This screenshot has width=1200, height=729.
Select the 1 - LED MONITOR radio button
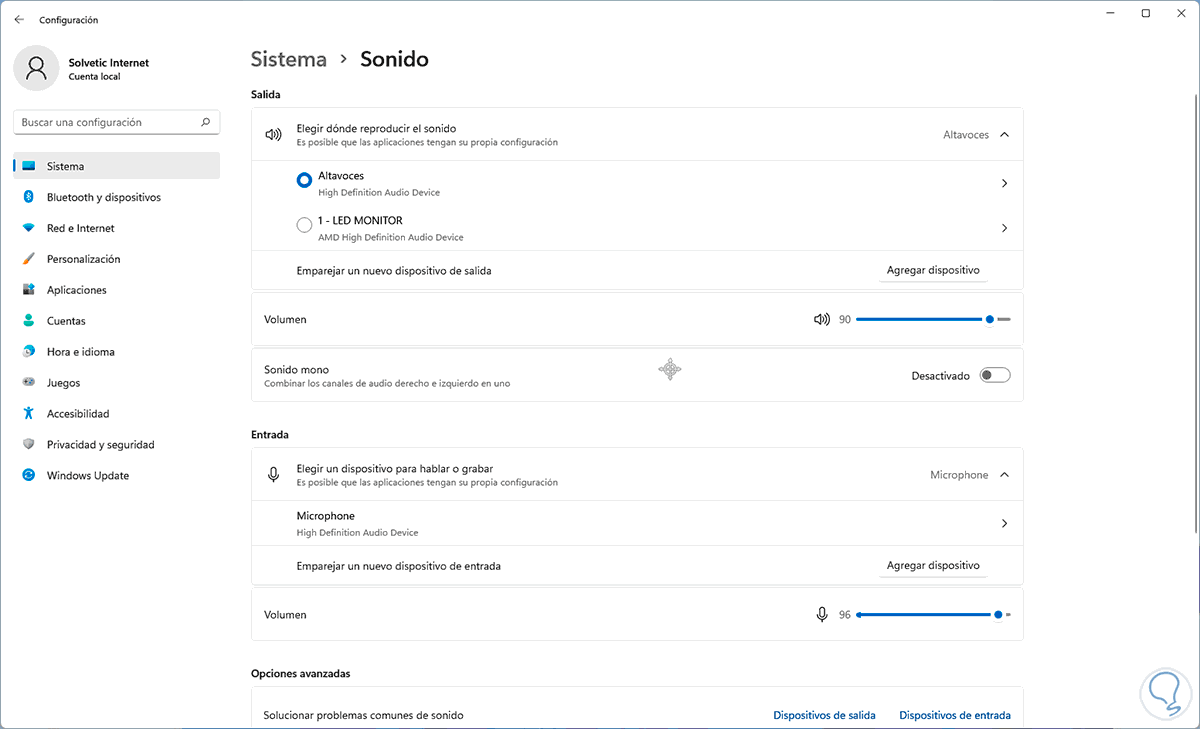tap(304, 226)
